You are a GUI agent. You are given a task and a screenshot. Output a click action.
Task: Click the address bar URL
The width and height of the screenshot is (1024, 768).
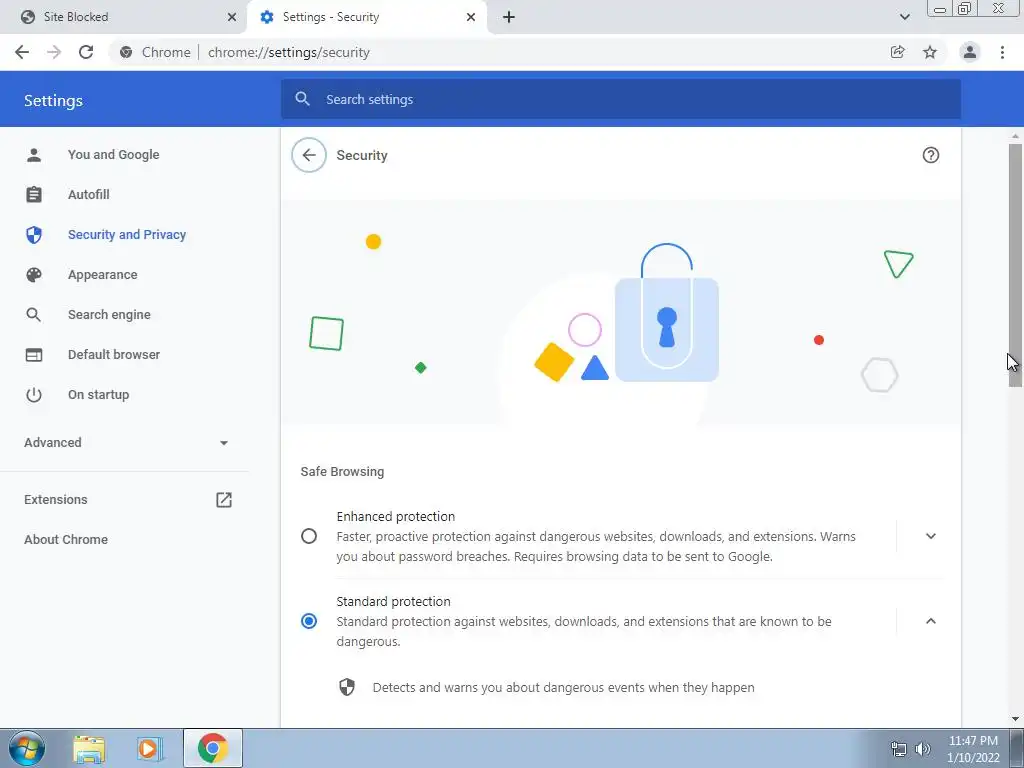289,52
